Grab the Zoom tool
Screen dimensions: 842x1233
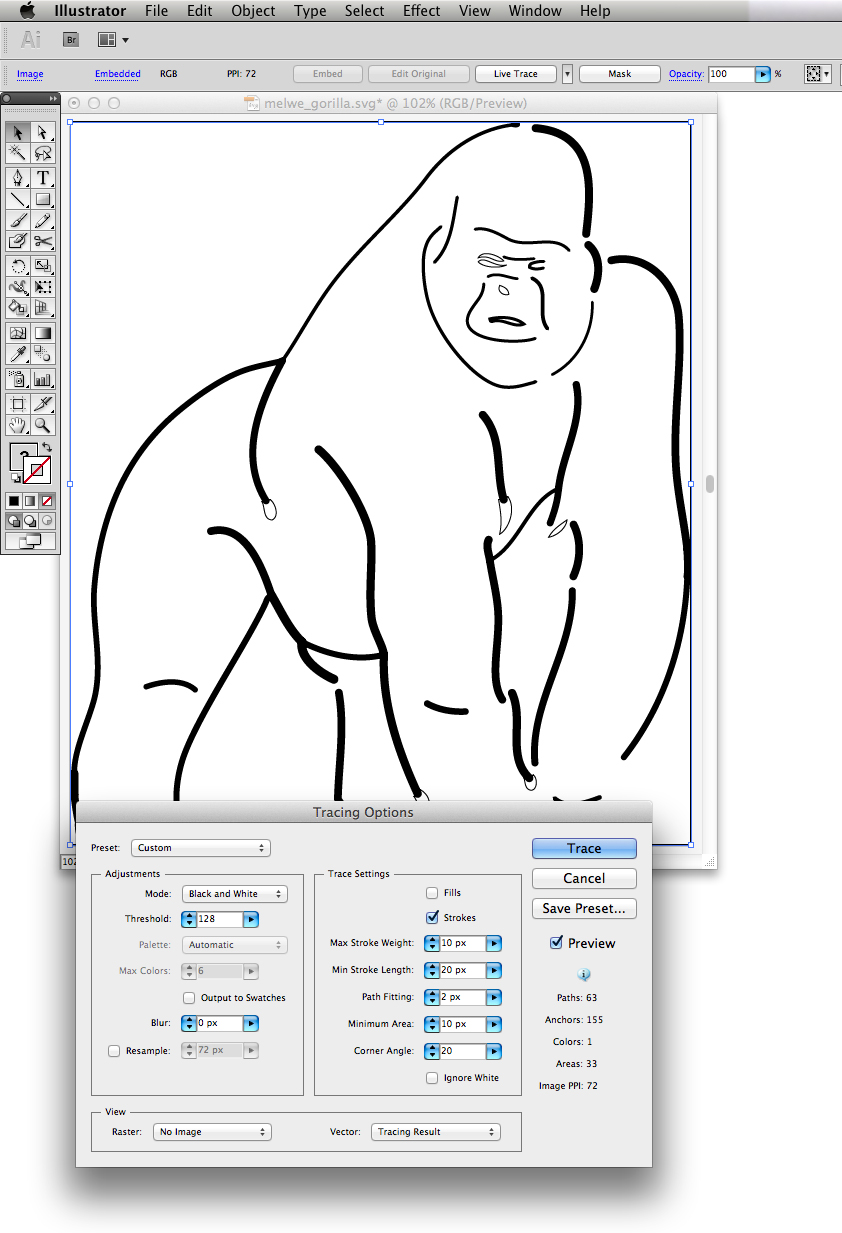[x=41, y=425]
